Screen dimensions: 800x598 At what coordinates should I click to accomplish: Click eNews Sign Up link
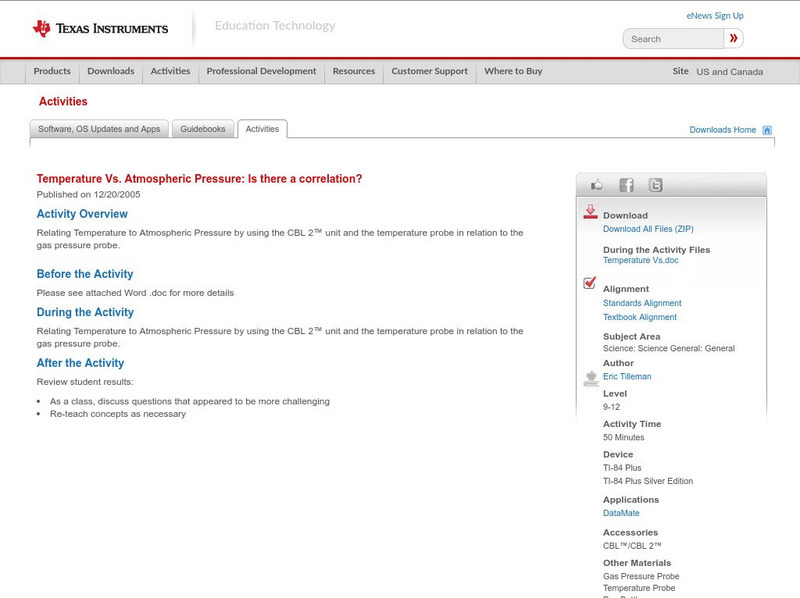pos(715,16)
